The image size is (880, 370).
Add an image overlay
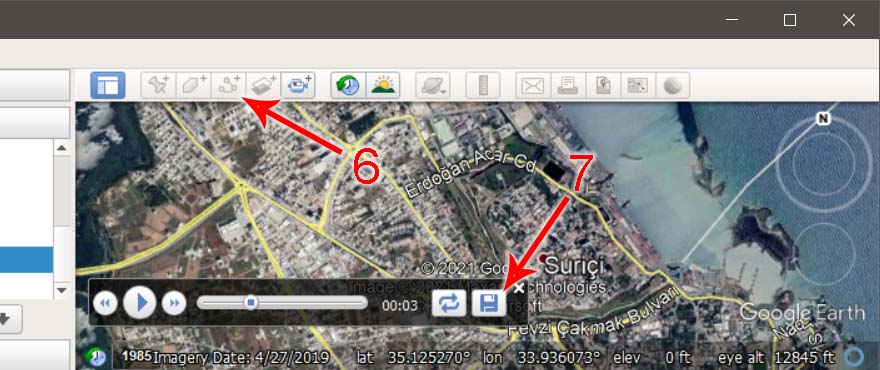tap(263, 85)
